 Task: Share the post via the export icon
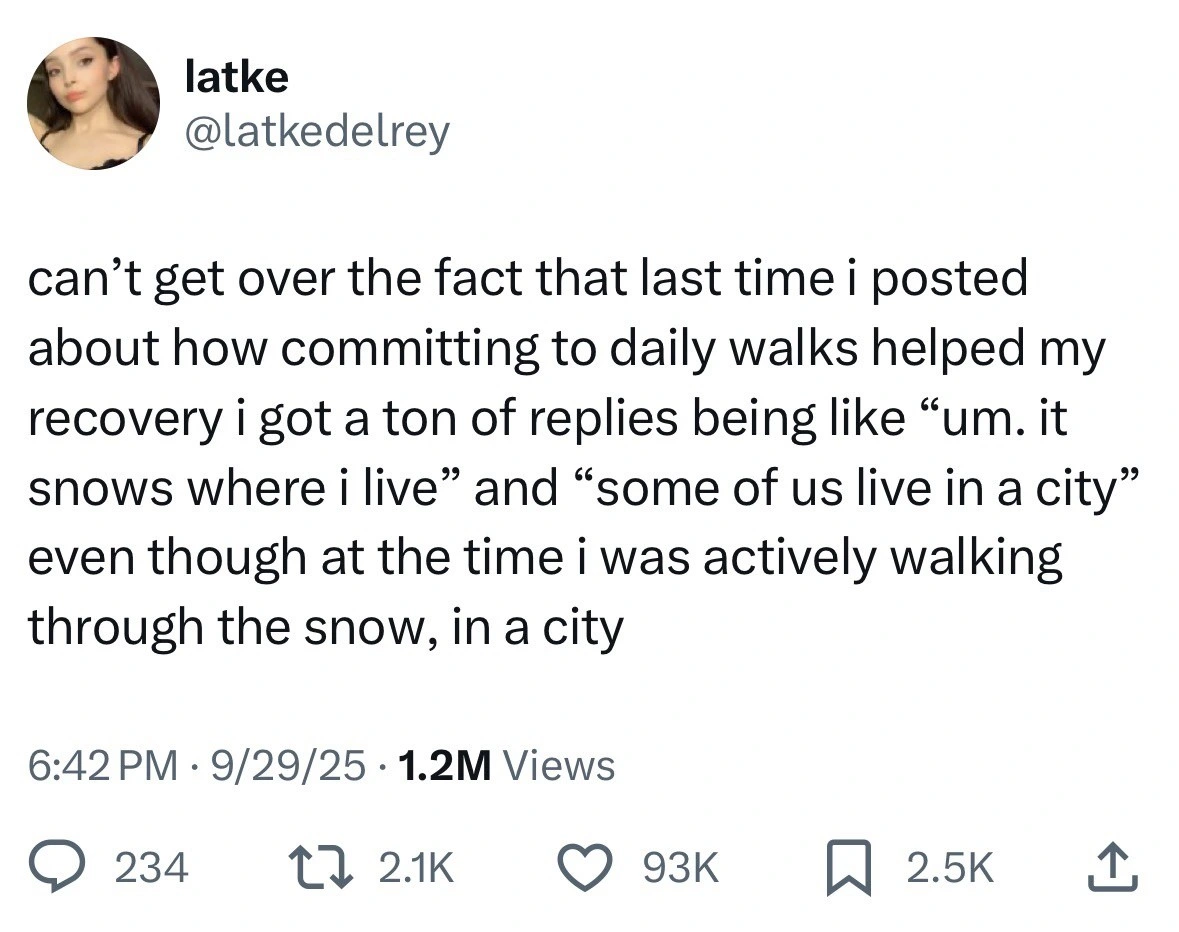(1114, 866)
